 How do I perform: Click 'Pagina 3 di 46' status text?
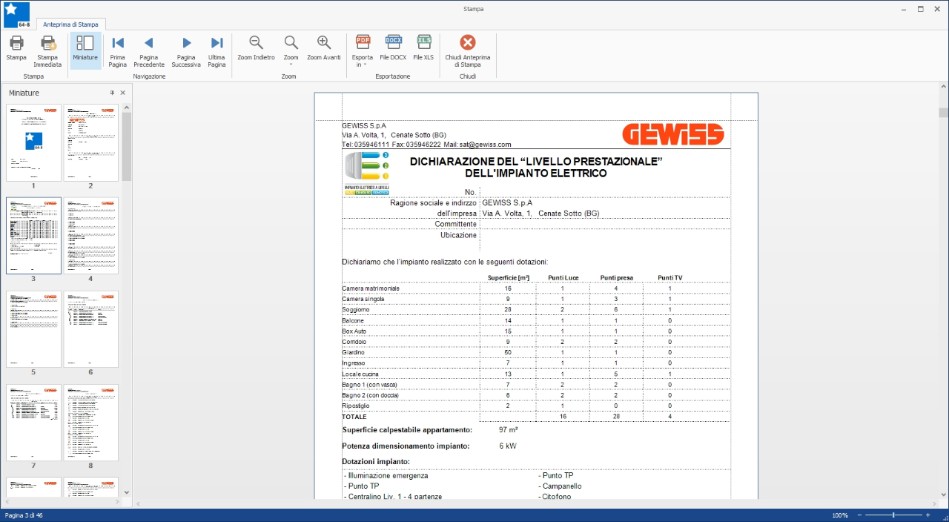click(x=25, y=515)
